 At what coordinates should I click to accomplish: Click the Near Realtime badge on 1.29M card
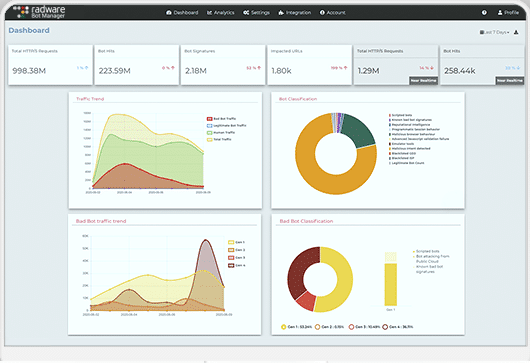(x=424, y=80)
